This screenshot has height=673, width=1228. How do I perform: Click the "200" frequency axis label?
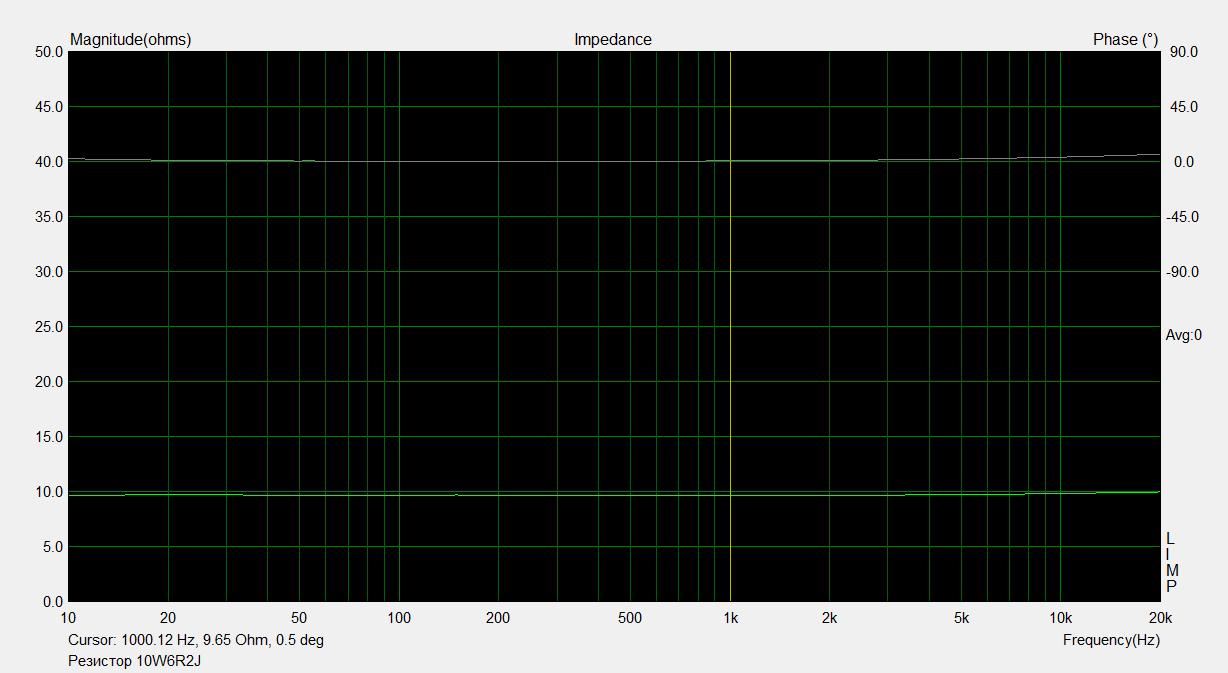click(x=498, y=618)
